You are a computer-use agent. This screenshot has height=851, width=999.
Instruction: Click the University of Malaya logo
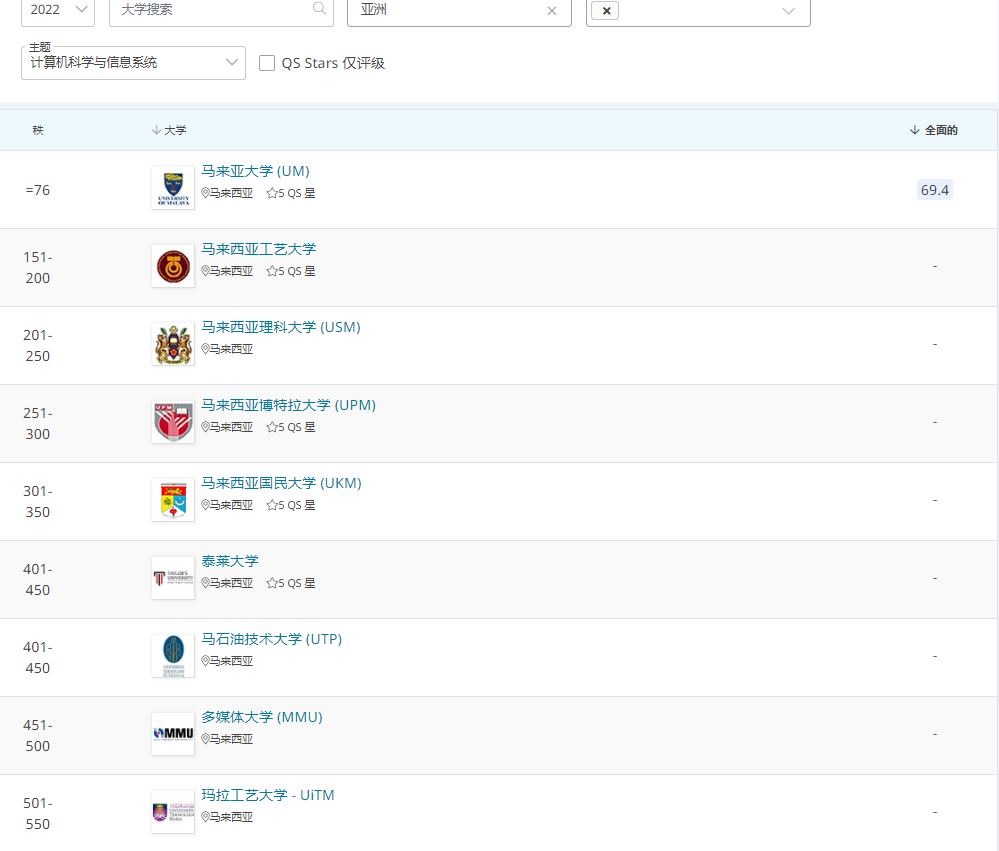pos(173,188)
